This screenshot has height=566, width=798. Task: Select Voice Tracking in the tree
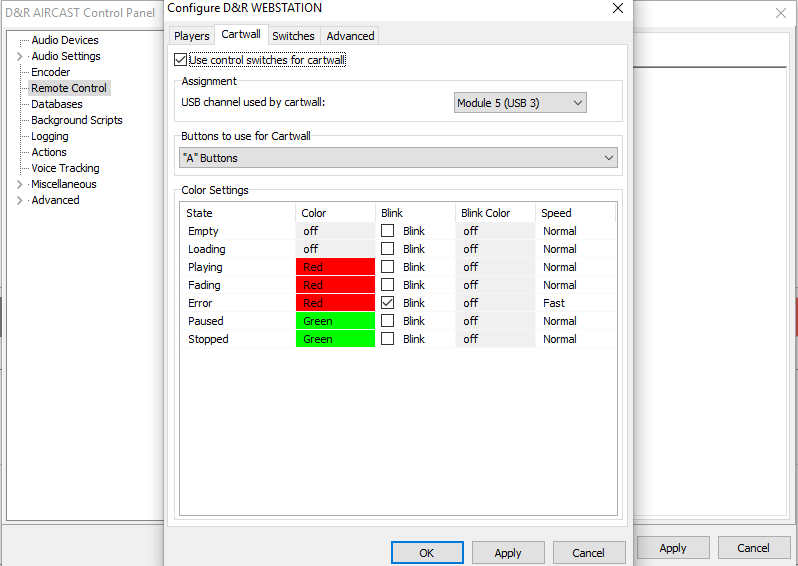click(65, 168)
